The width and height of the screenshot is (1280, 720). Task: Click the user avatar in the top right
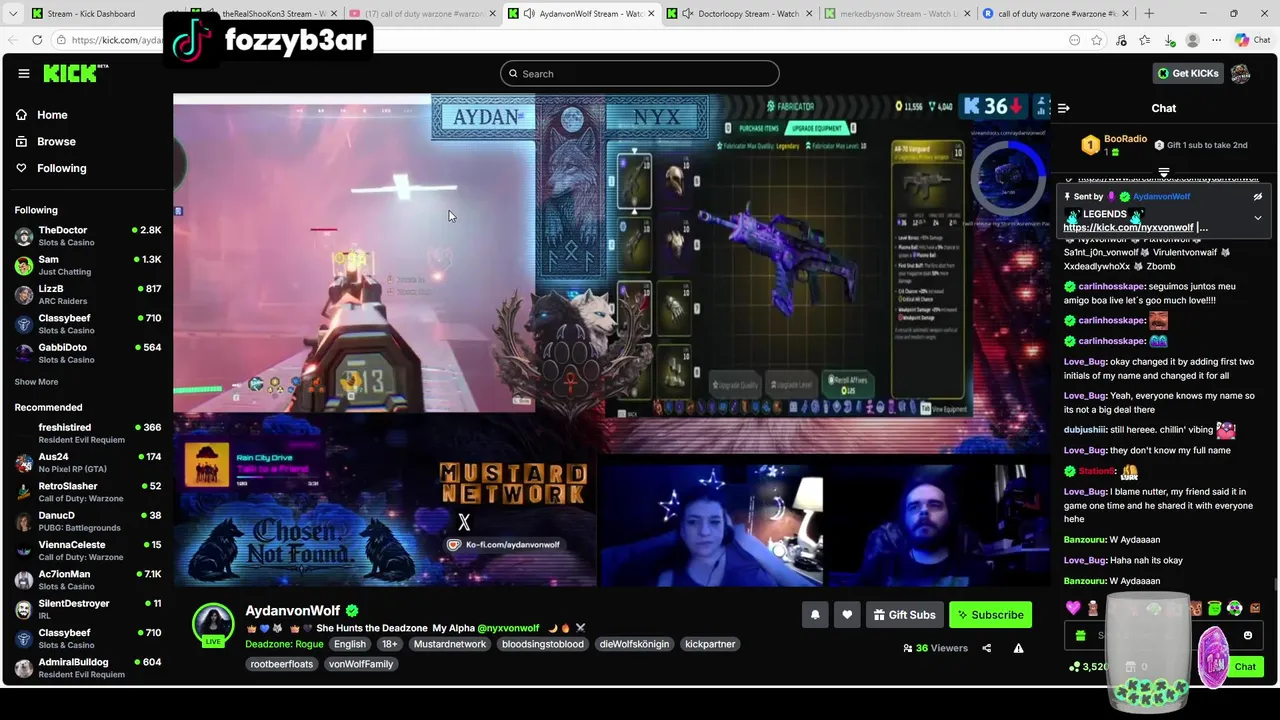[1240, 73]
